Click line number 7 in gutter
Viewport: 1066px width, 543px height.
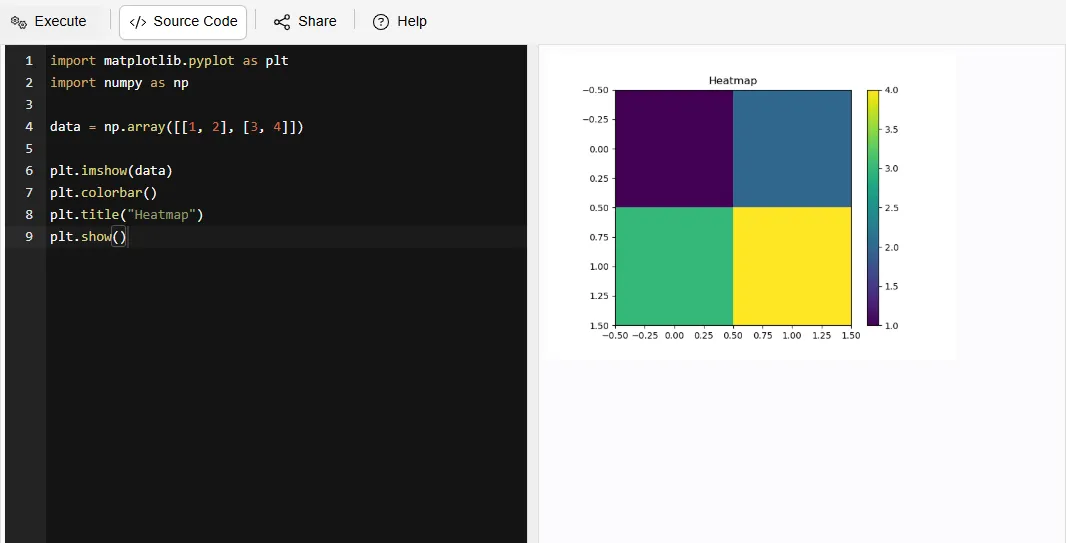click(29, 192)
